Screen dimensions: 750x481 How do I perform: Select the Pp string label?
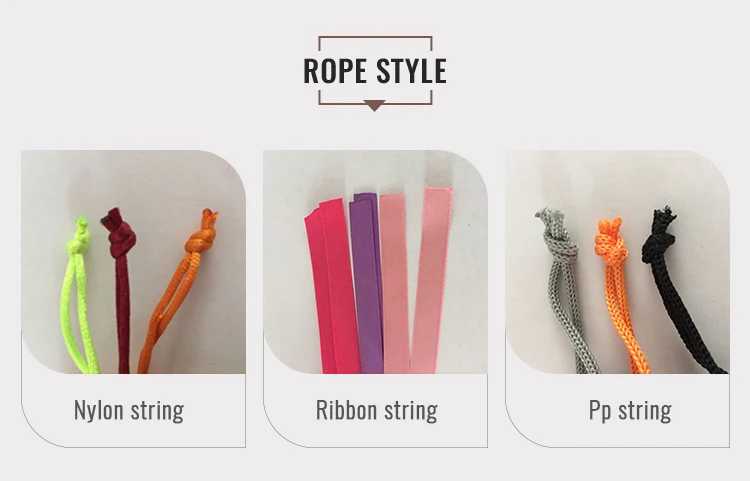coord(630,410)
